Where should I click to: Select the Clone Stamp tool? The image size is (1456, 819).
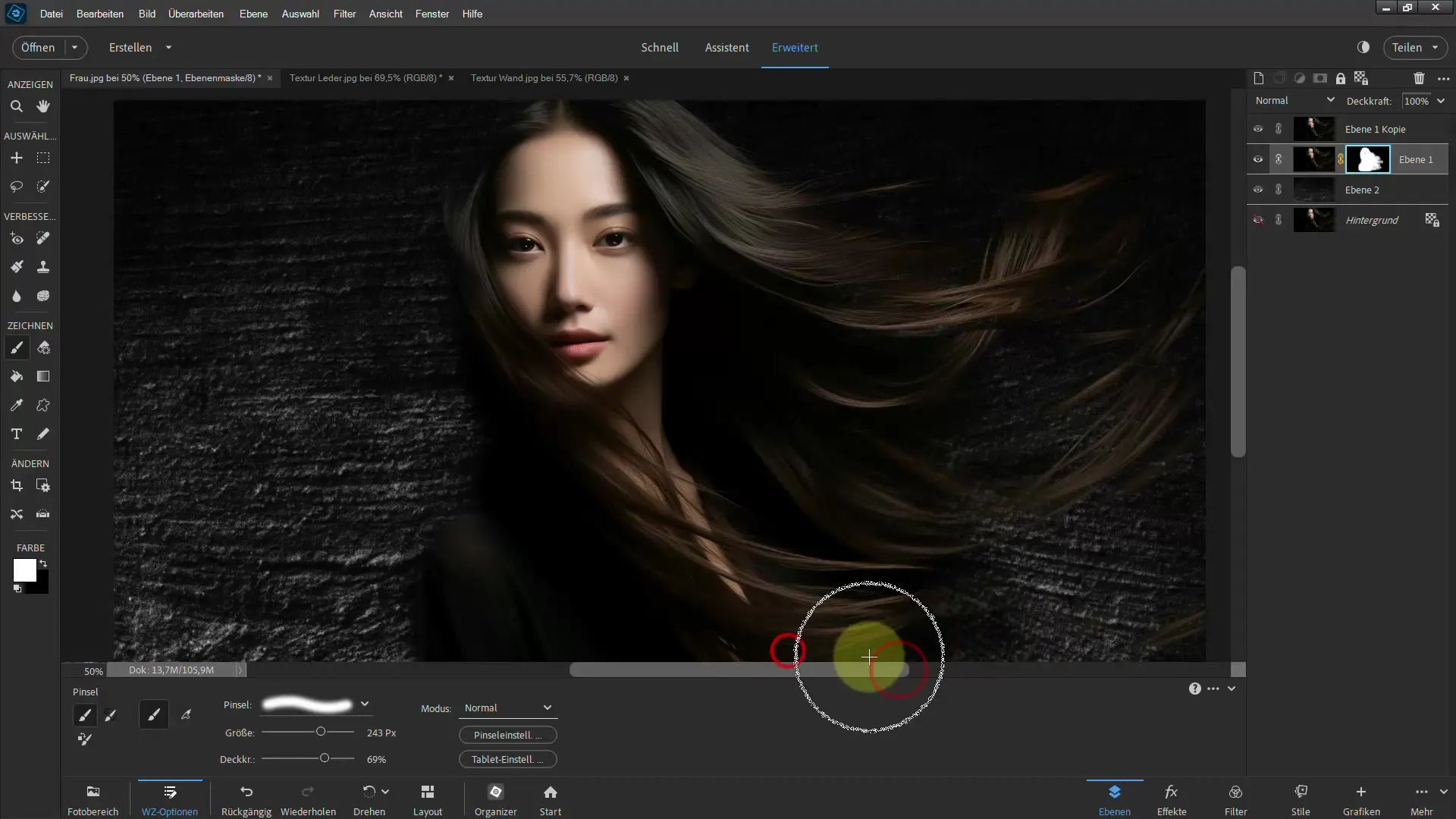coord(43,267)
